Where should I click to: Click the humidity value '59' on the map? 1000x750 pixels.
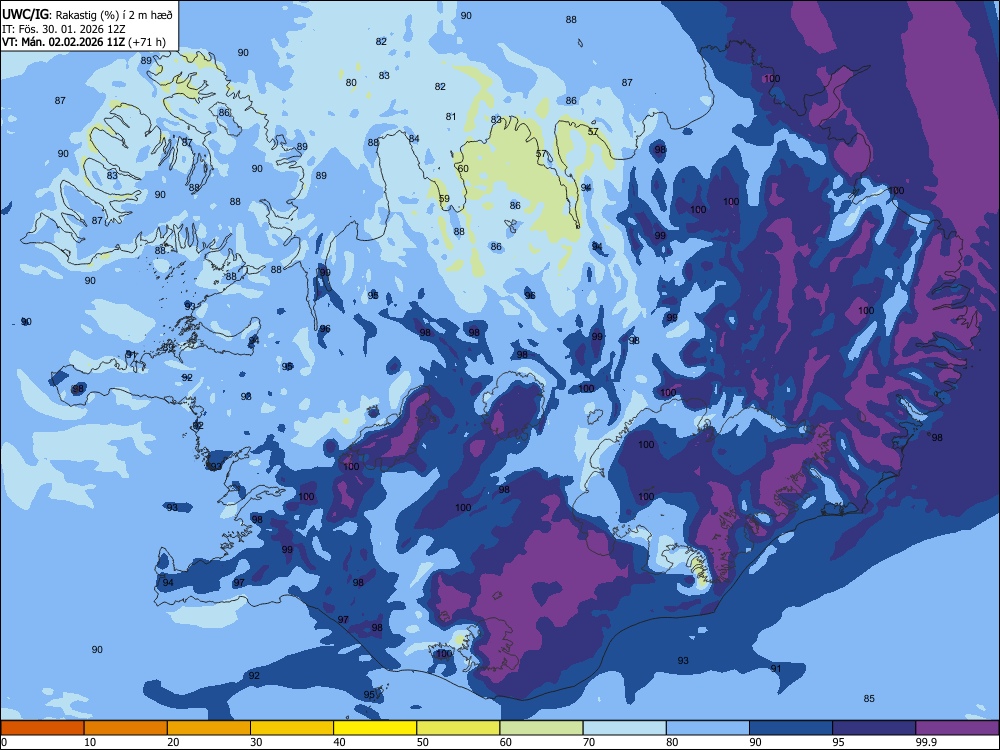point(445,198)
